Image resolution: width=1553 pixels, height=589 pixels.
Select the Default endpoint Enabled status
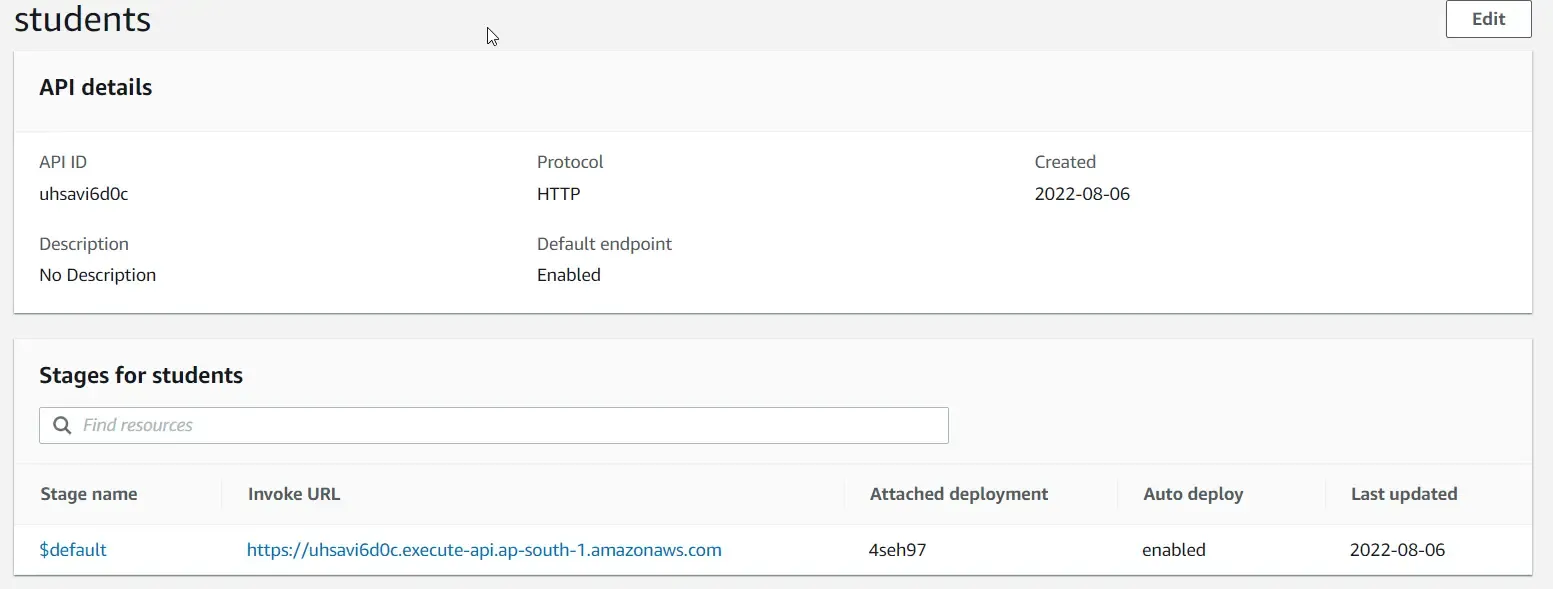coord(568,274)
